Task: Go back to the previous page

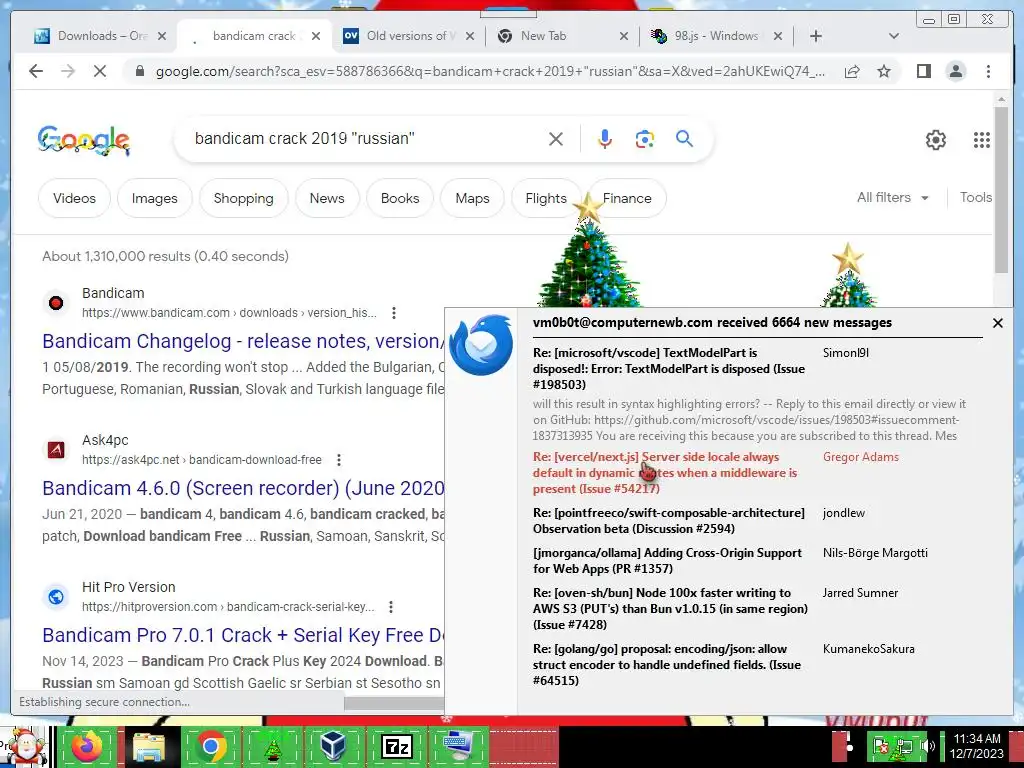Action: [36, 71]
